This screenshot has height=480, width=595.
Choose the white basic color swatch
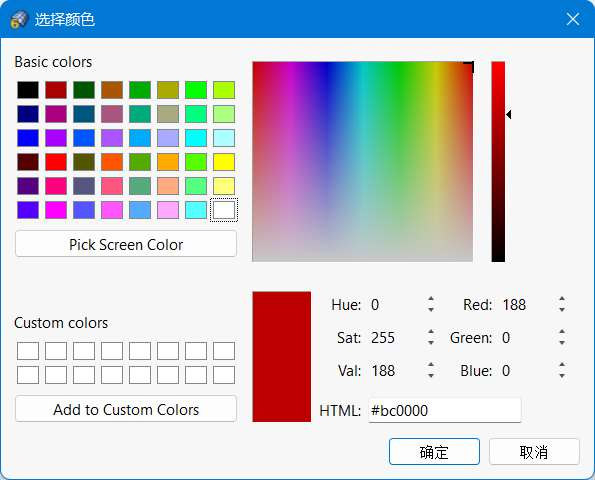(x=224, y=210)
